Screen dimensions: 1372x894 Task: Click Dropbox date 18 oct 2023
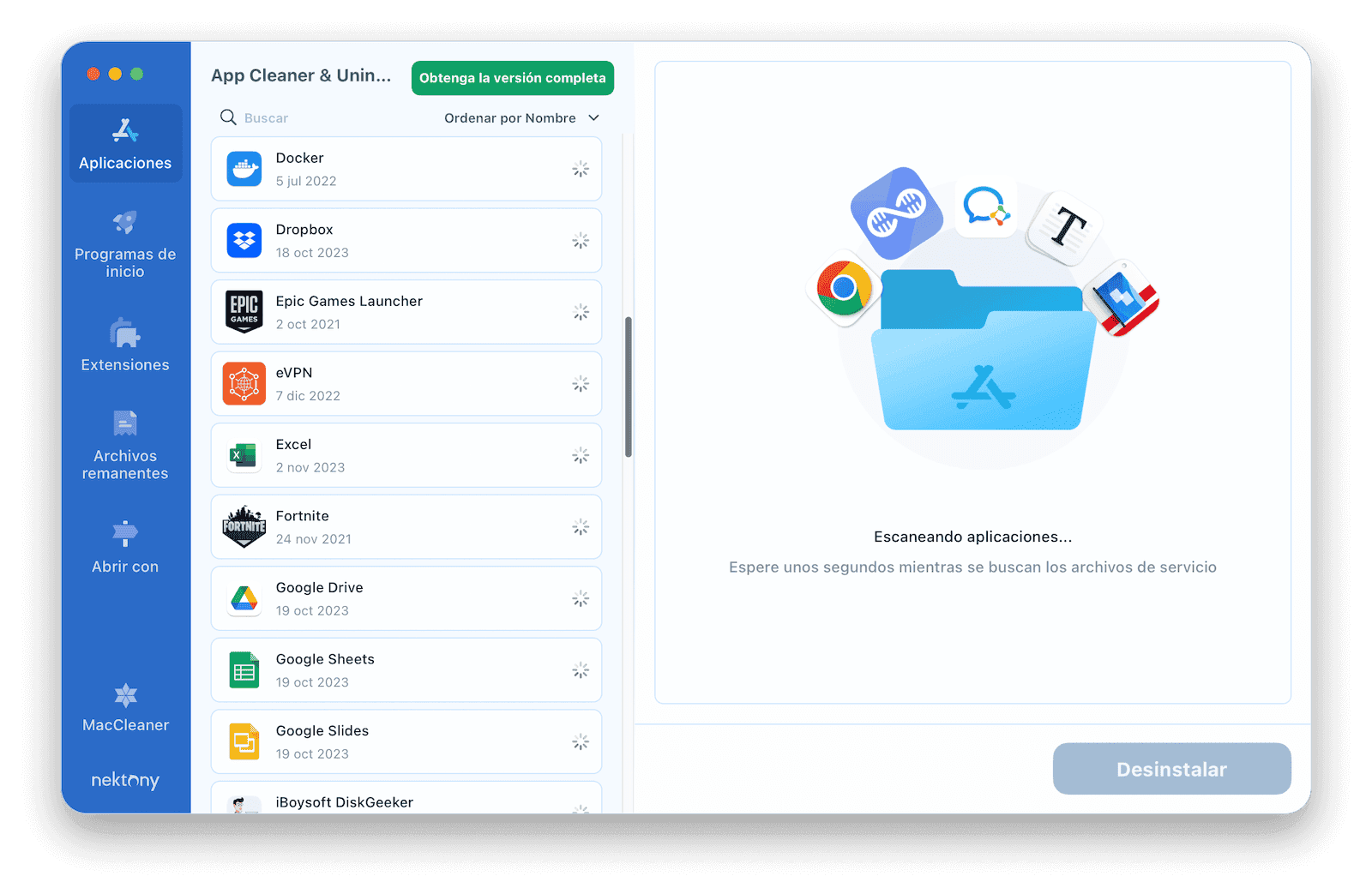tap(312, 253)
